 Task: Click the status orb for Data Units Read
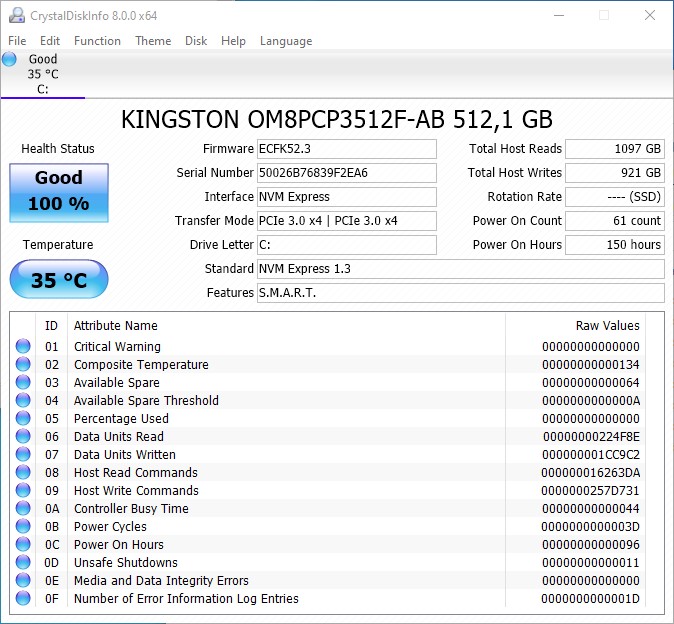pyautogui.click(x=23, y=436)
